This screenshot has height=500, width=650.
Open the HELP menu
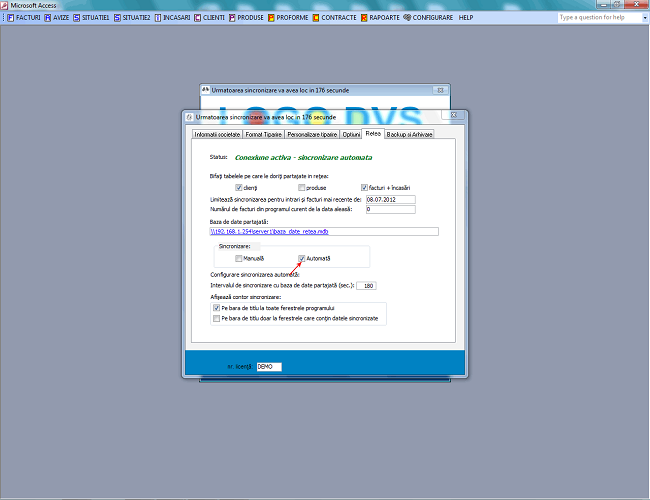click(x=466, y=17)
